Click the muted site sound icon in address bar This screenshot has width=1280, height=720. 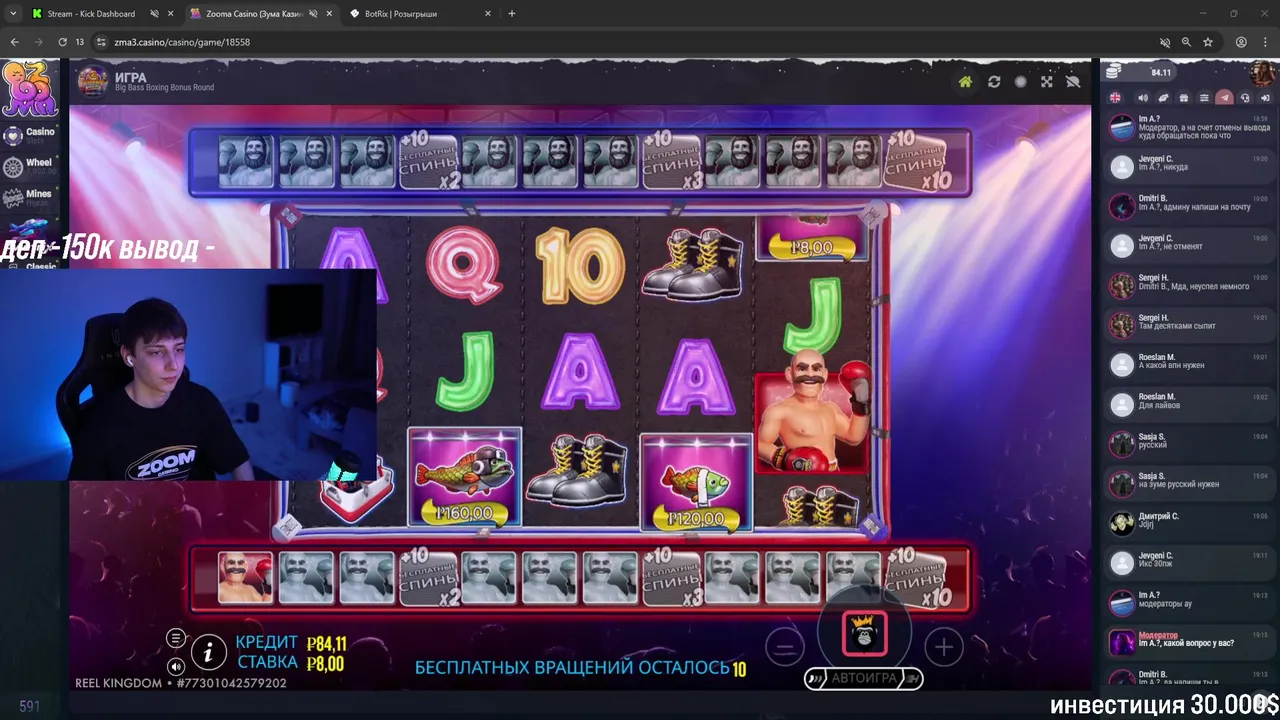1164,42
